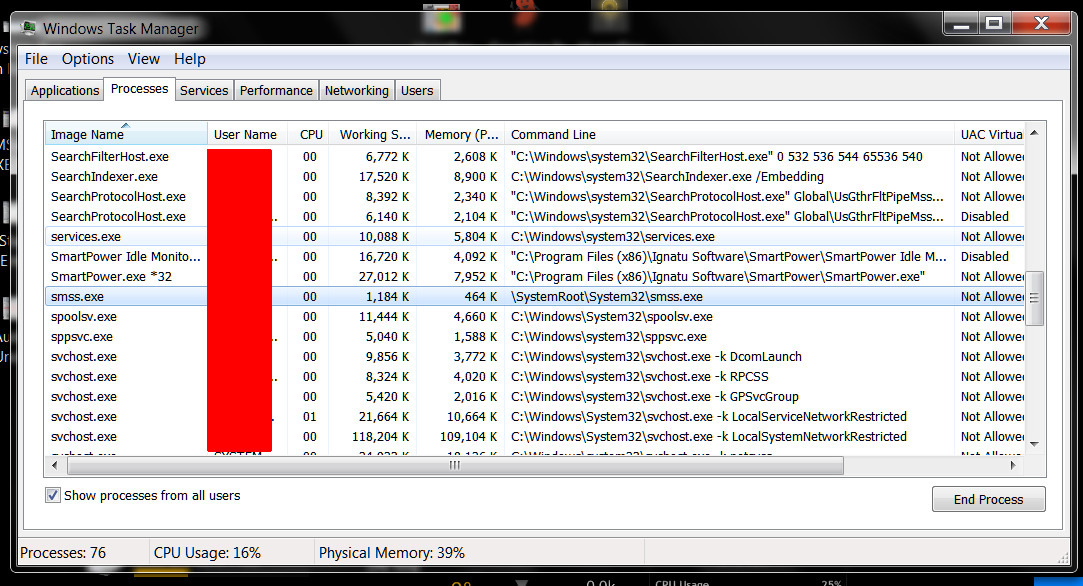Select the Processes tab
This screenshot has height=586, width=1083.
point(140,88)
